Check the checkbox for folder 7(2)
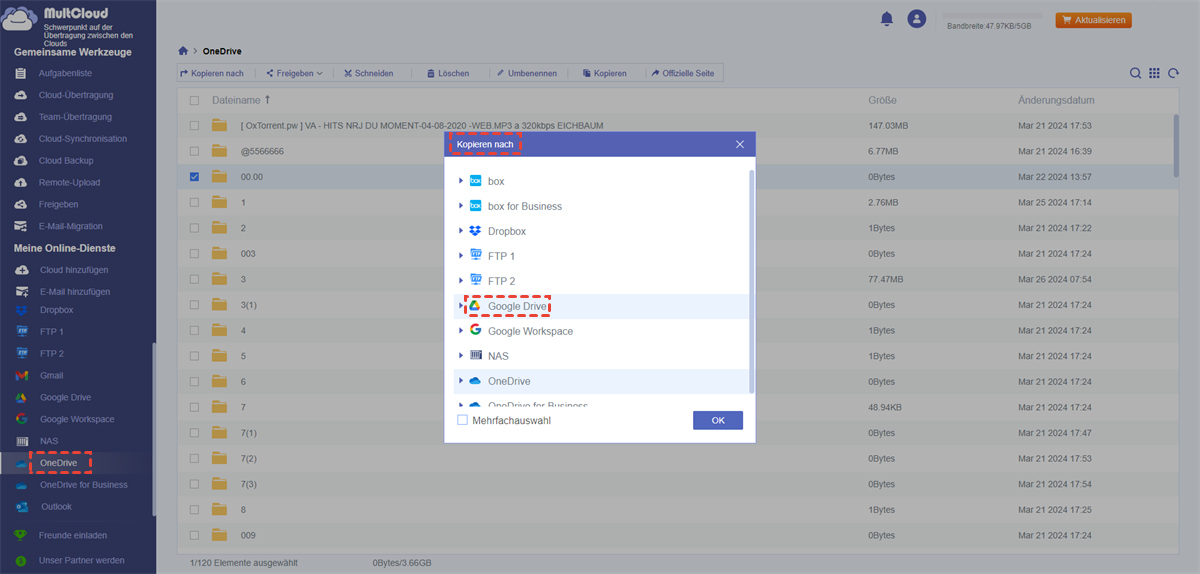The height and width of the screenshot is (574, 1200). [194, 459]
